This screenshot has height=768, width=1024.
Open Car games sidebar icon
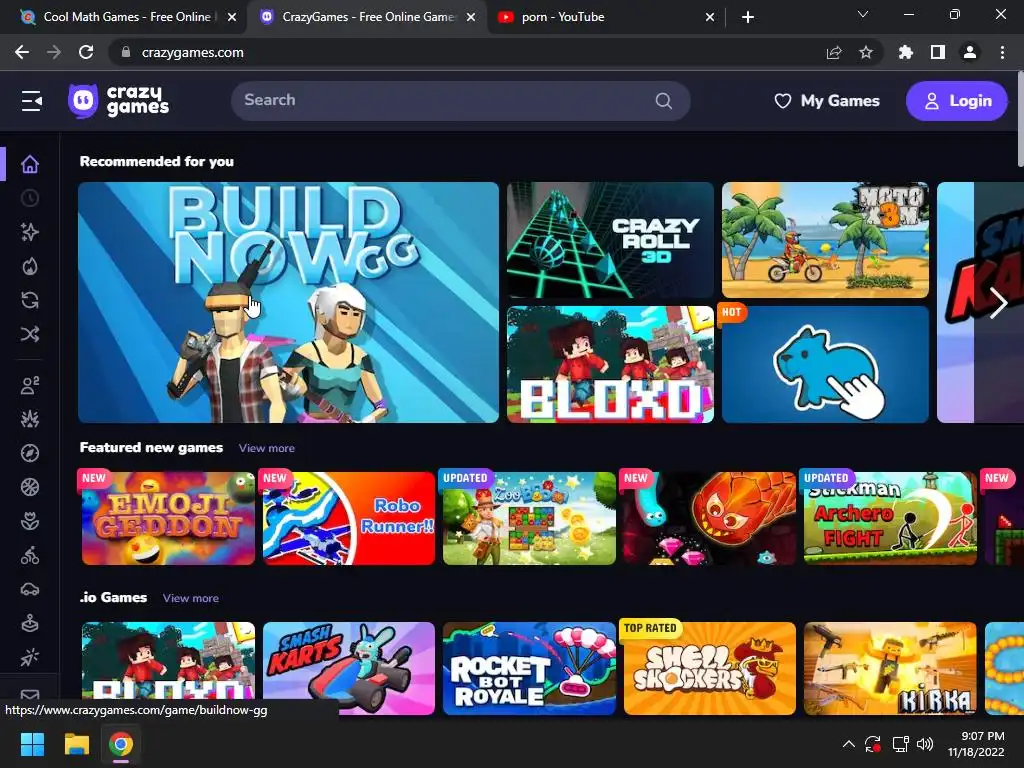pyautogui.click(x=30, y=590)
